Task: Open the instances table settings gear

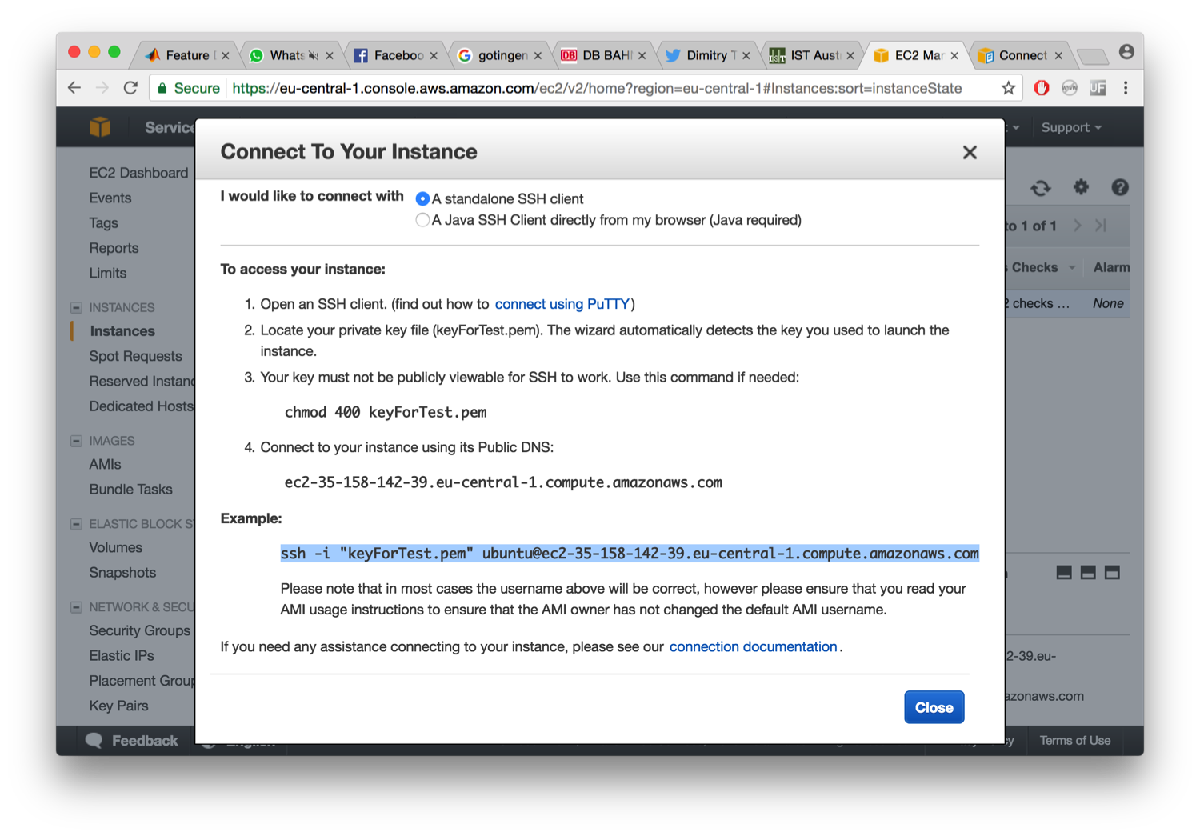Action: coord(1080,187)
